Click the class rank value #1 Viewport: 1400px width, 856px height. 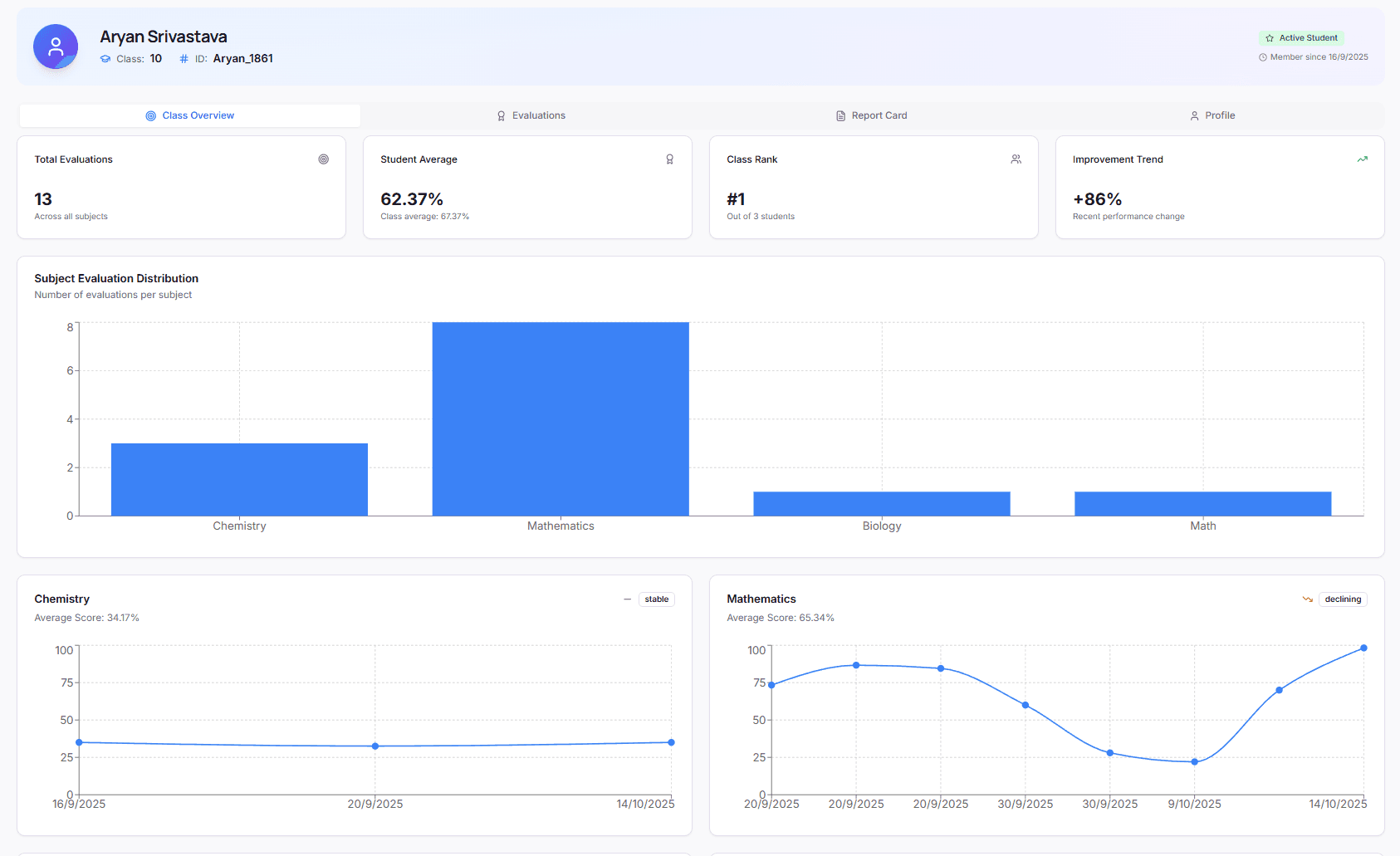(736, 199)
